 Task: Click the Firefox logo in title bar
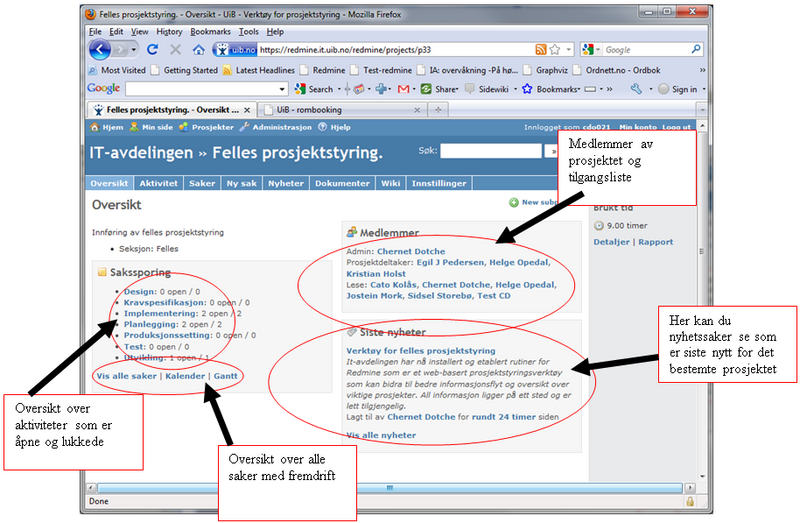(91, 14)
